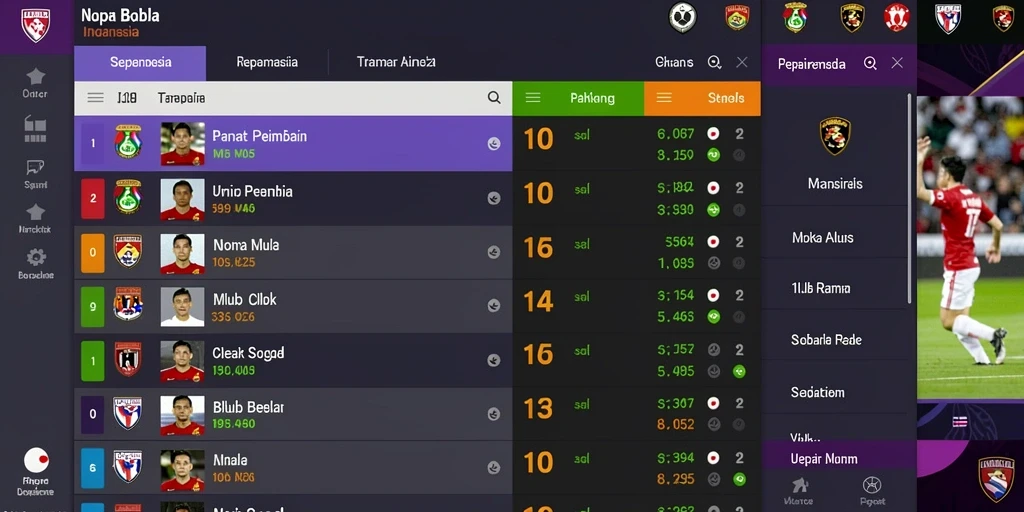
Task: Open the gear settings icon in left sidebar
Action: coord(35,257)
